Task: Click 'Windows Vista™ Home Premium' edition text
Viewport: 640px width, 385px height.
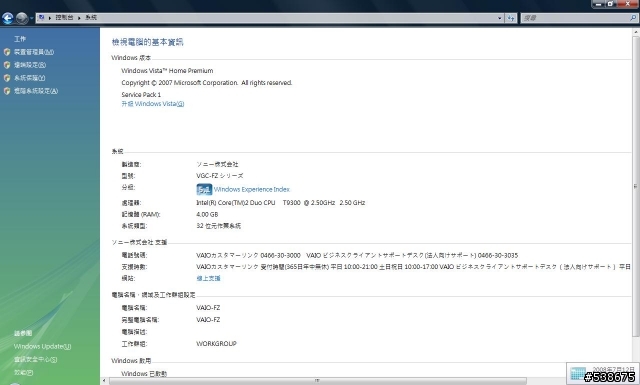Action: click(167, 71)
